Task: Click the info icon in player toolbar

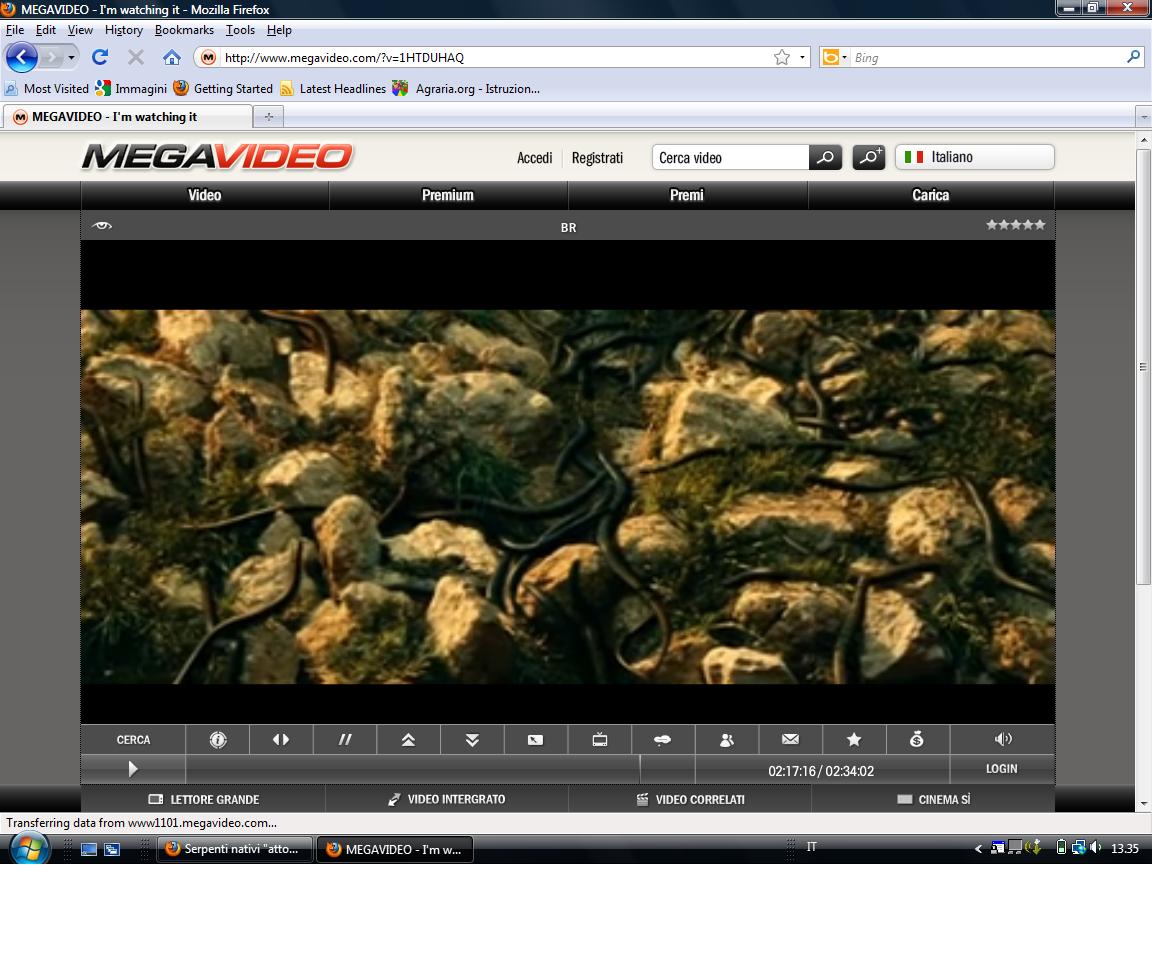Action: coord(218,740)
